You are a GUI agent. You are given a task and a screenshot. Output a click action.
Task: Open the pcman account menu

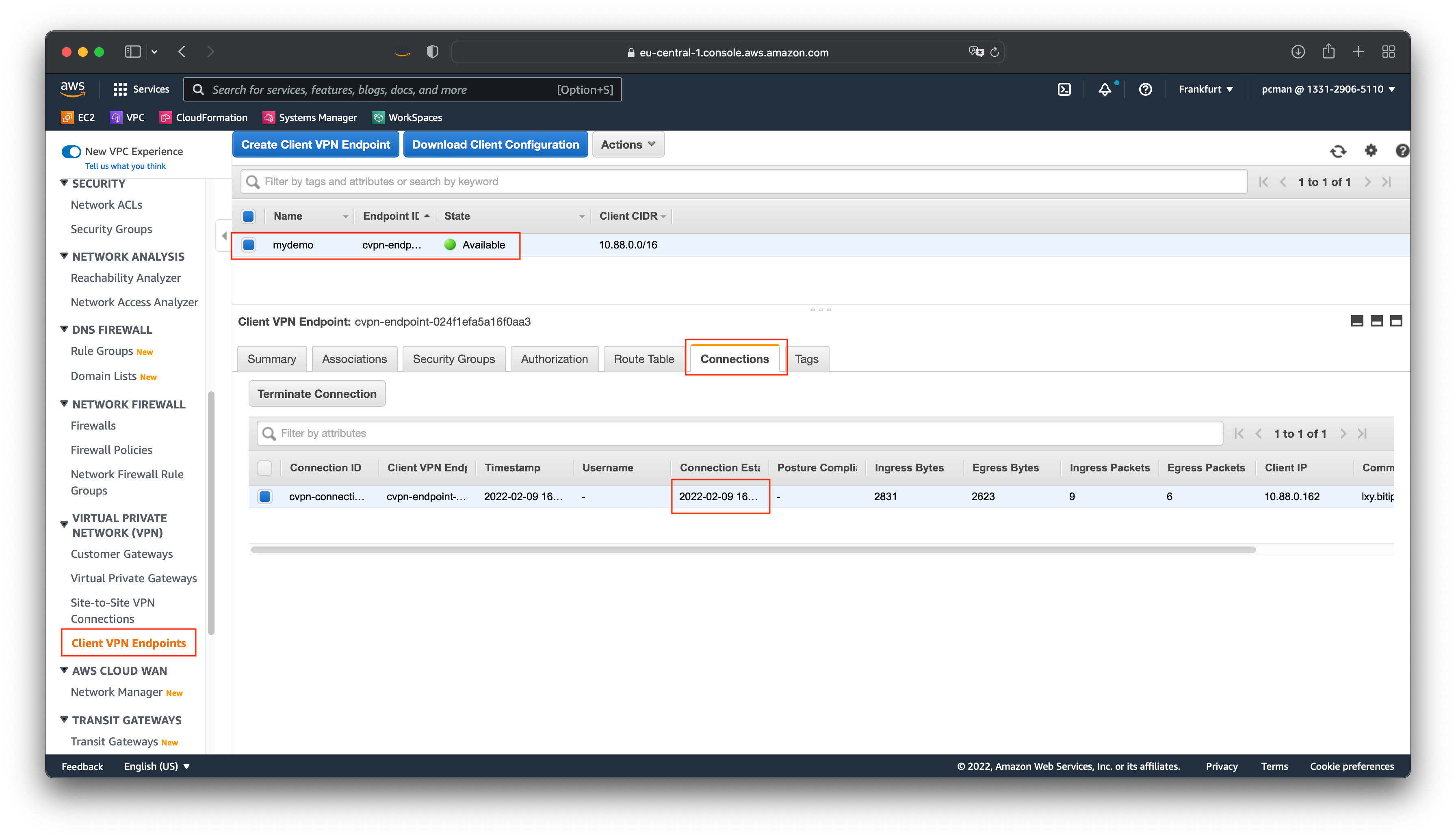pyautogui.click(x=1328, y=89)
